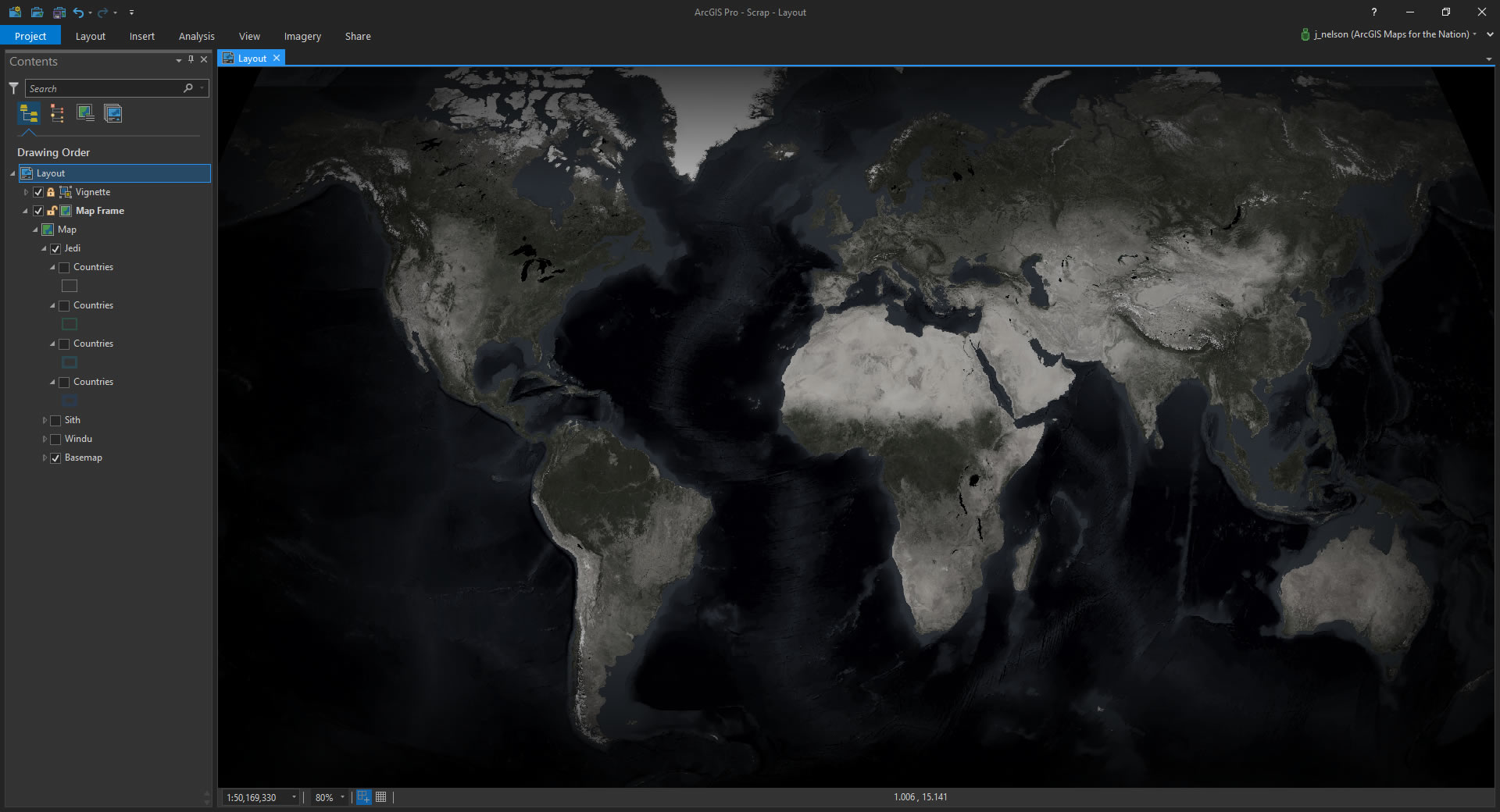Image resolution: width=1500 pixels, height=812 pixels.
Task: Enable the Sith layer checkbox
Action: point(55,421)
